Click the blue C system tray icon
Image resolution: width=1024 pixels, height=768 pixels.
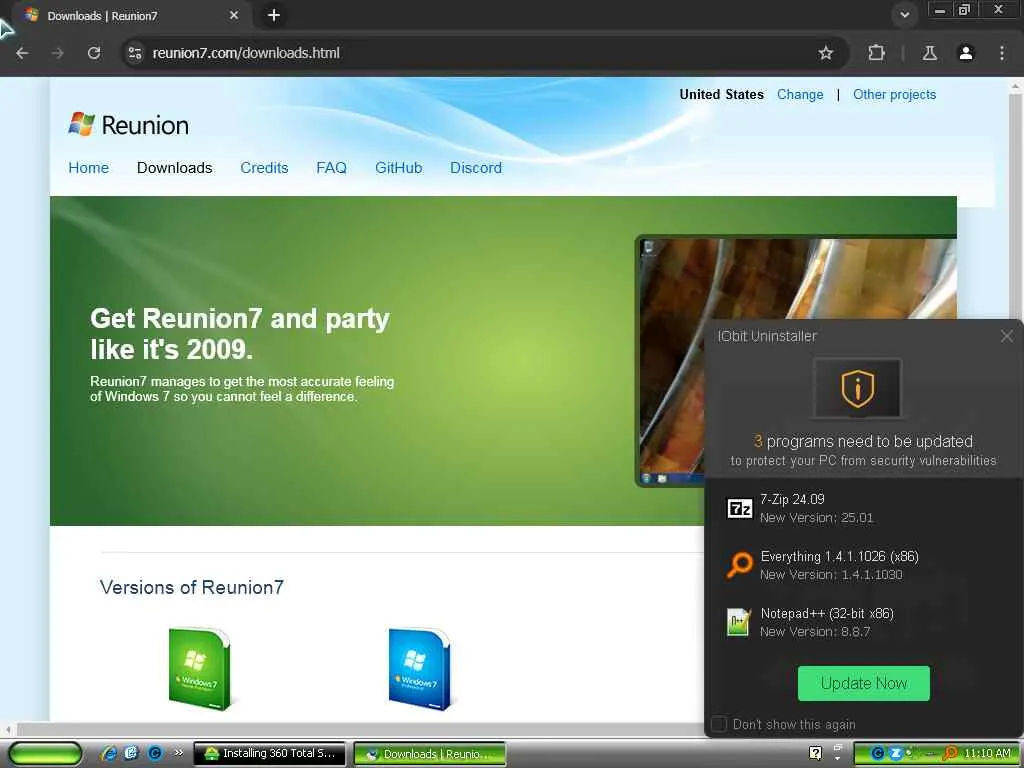pyautogui.click(x=878, y=753)
